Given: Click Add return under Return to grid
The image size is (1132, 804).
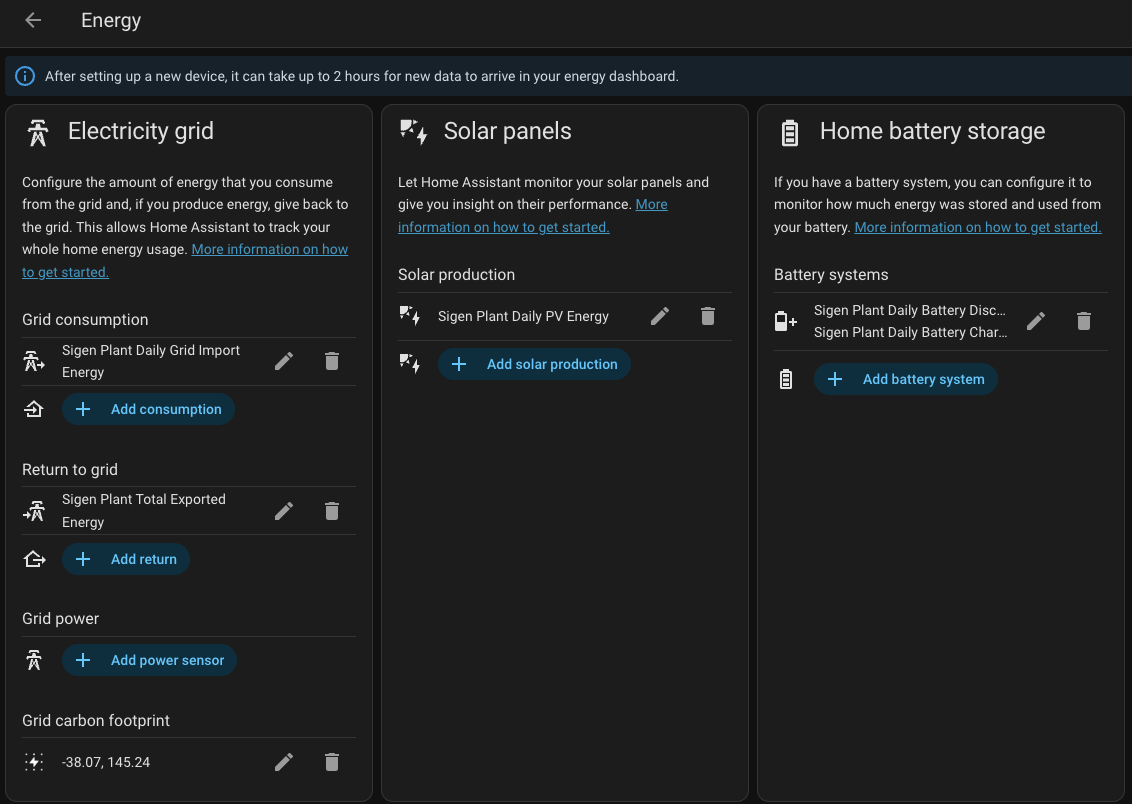Looking at the screenshot, I should coord(126,559).
